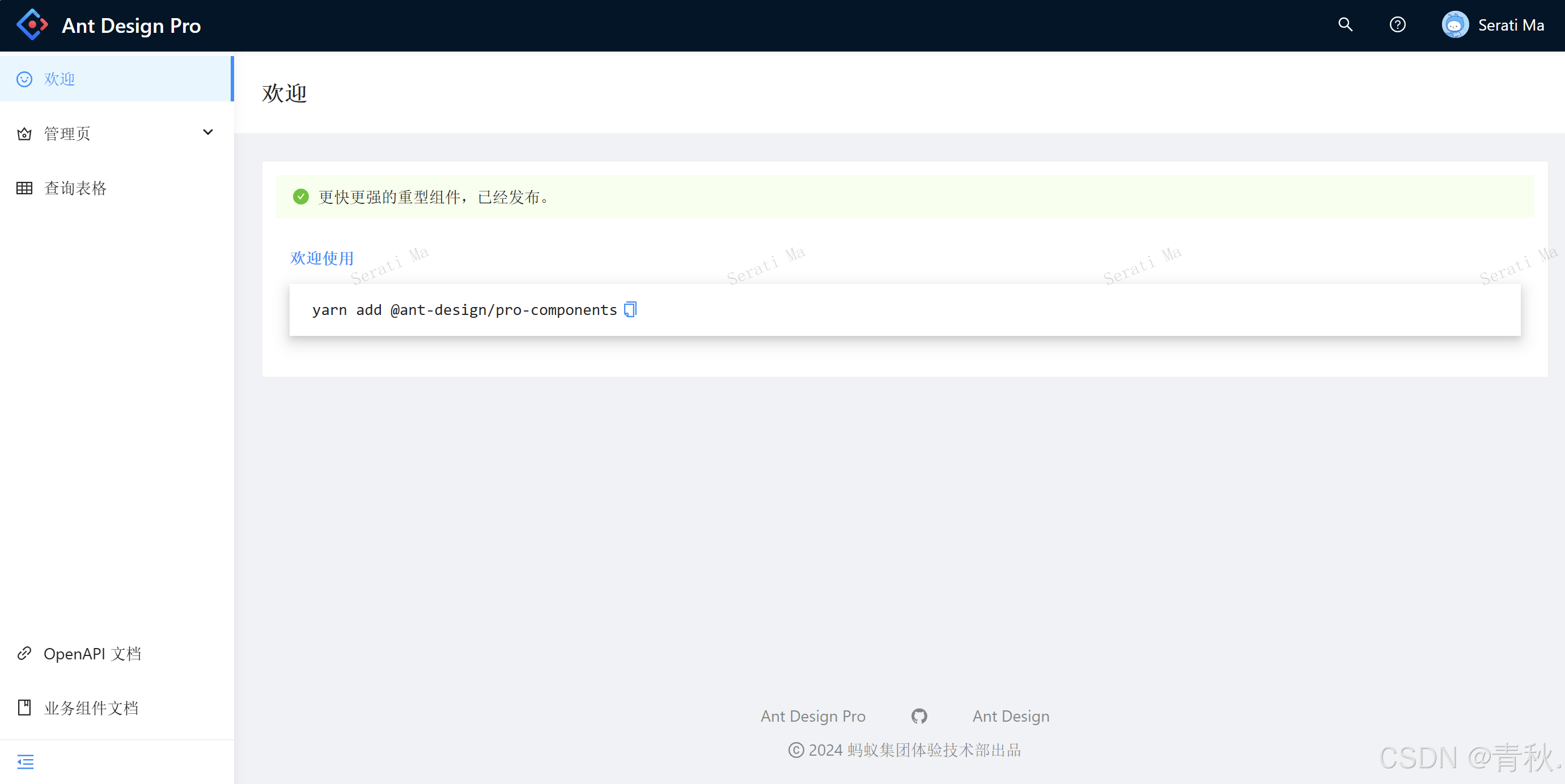Screen dimensions: 1565x784
Task: Open the 管理页 menu entry
Action: click(x=67, y=134)
